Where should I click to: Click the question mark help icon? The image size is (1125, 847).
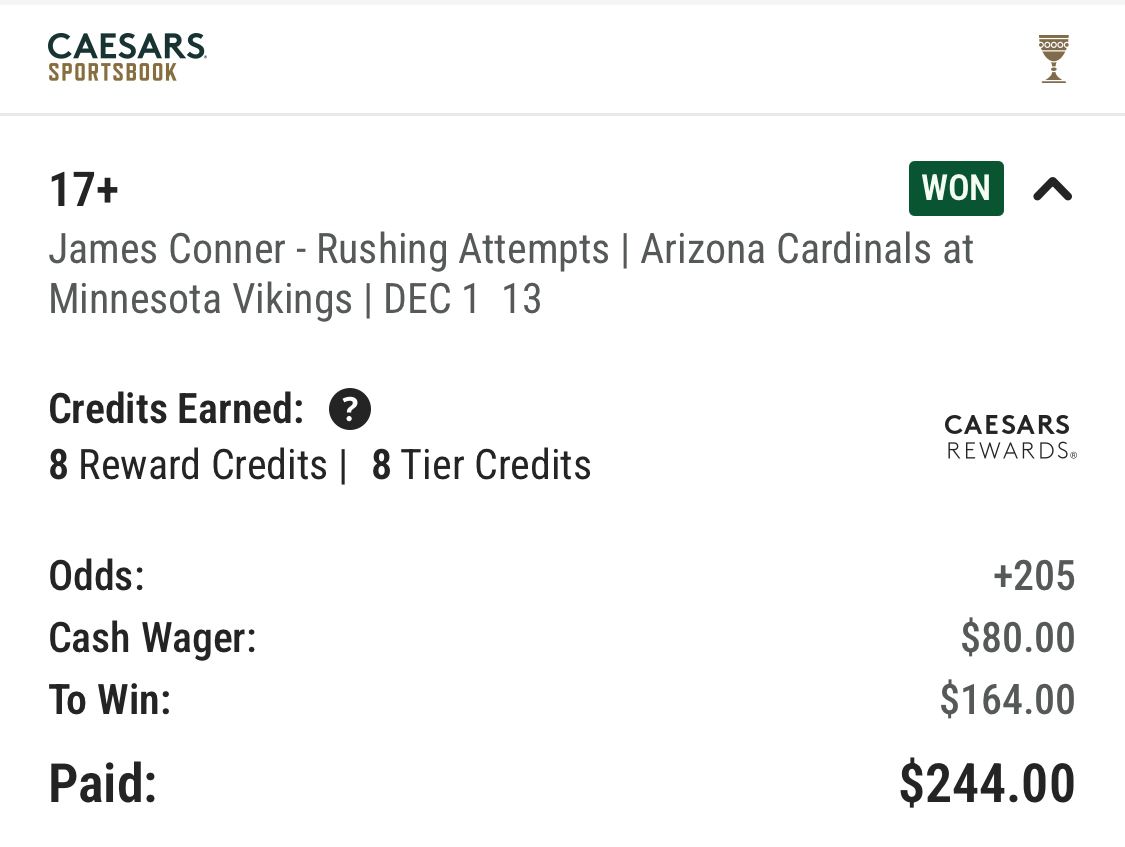[350, 409]
